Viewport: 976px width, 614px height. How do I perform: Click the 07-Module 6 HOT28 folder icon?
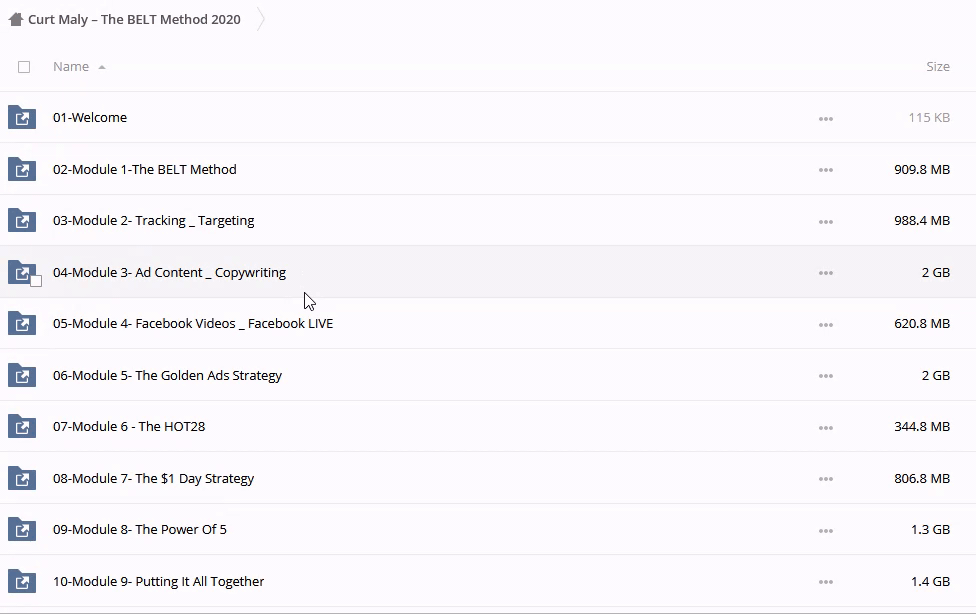(21, 427)
